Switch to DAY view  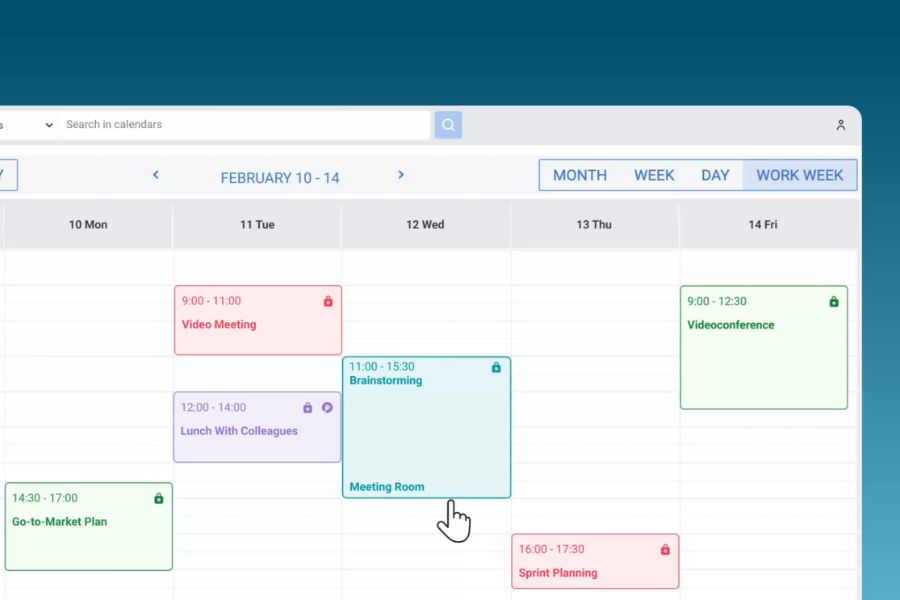(715, 175)
